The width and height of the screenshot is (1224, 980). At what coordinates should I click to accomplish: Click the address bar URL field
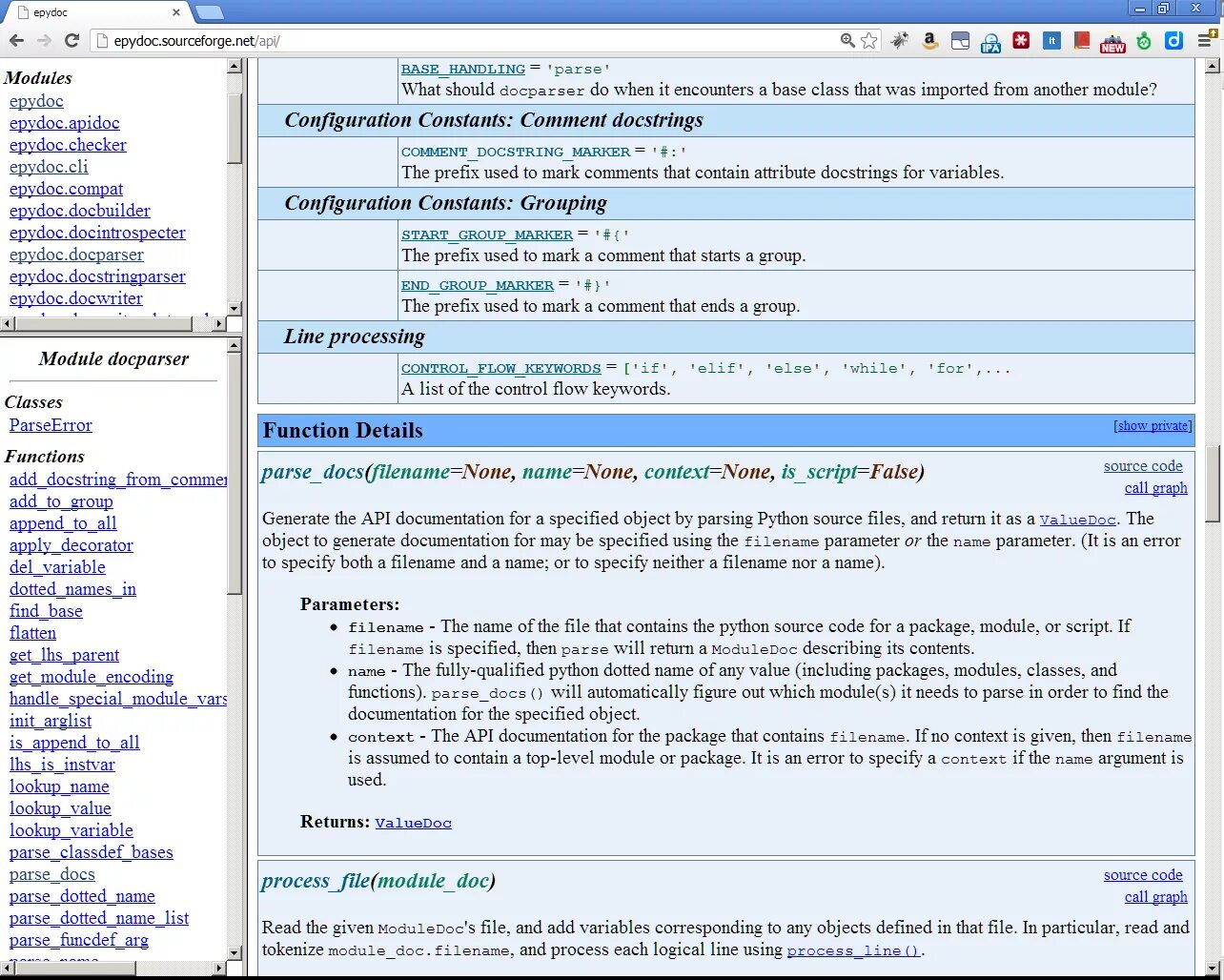coord(472,41)
